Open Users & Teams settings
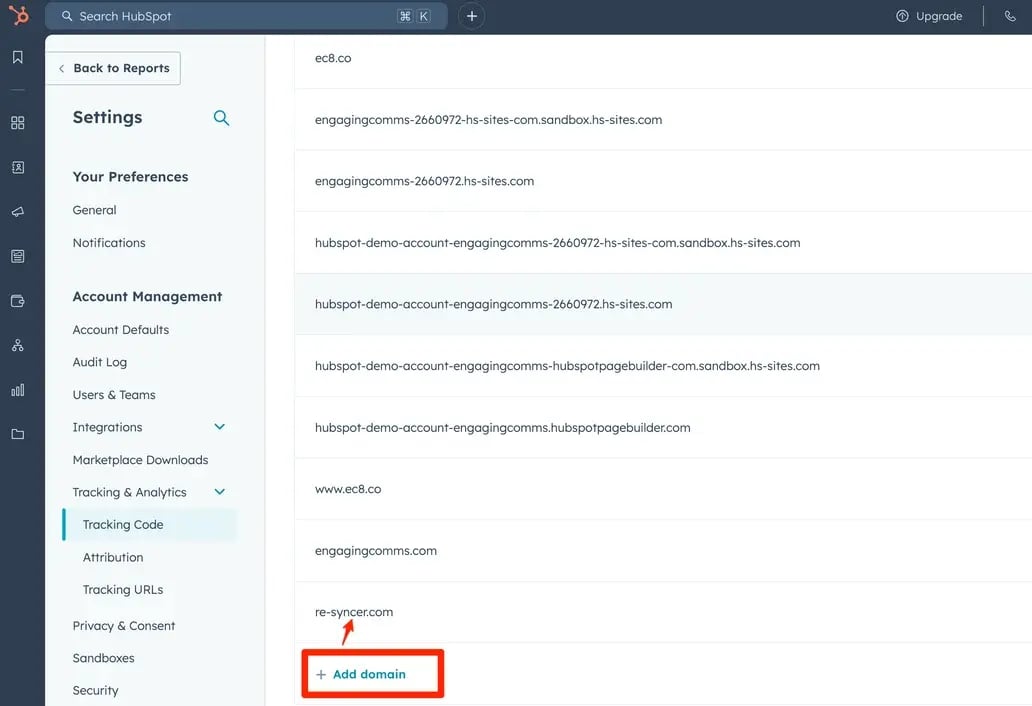The image size is (1032, 706). (x=114, y=395)
